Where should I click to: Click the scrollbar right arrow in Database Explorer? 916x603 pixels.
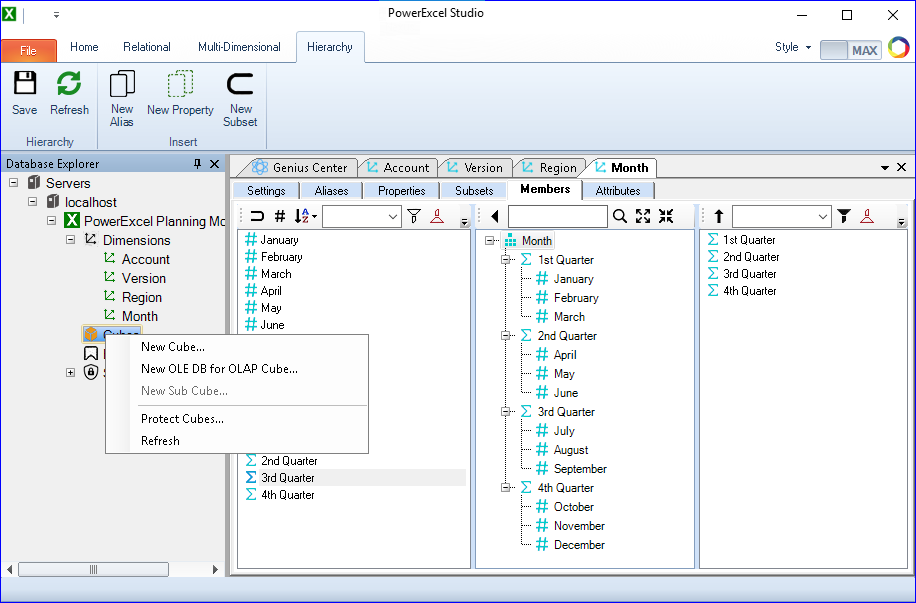(x=215, y=569)
